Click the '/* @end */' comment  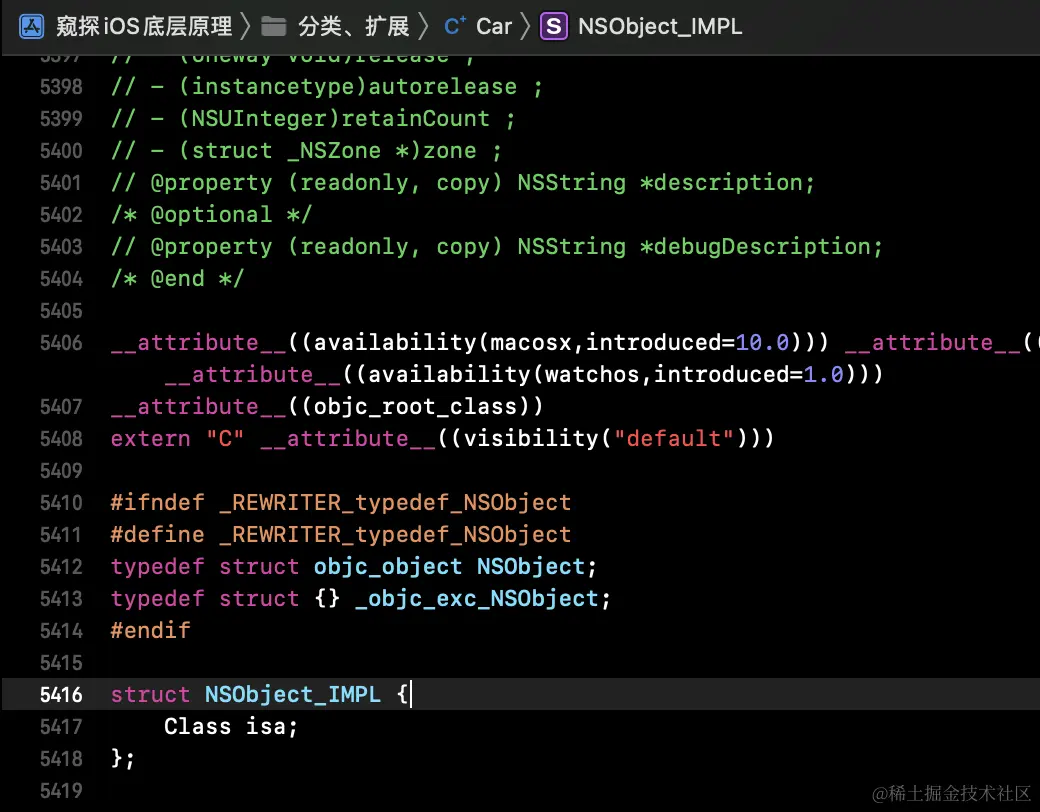pyautogui.click(x=177, y=279)
